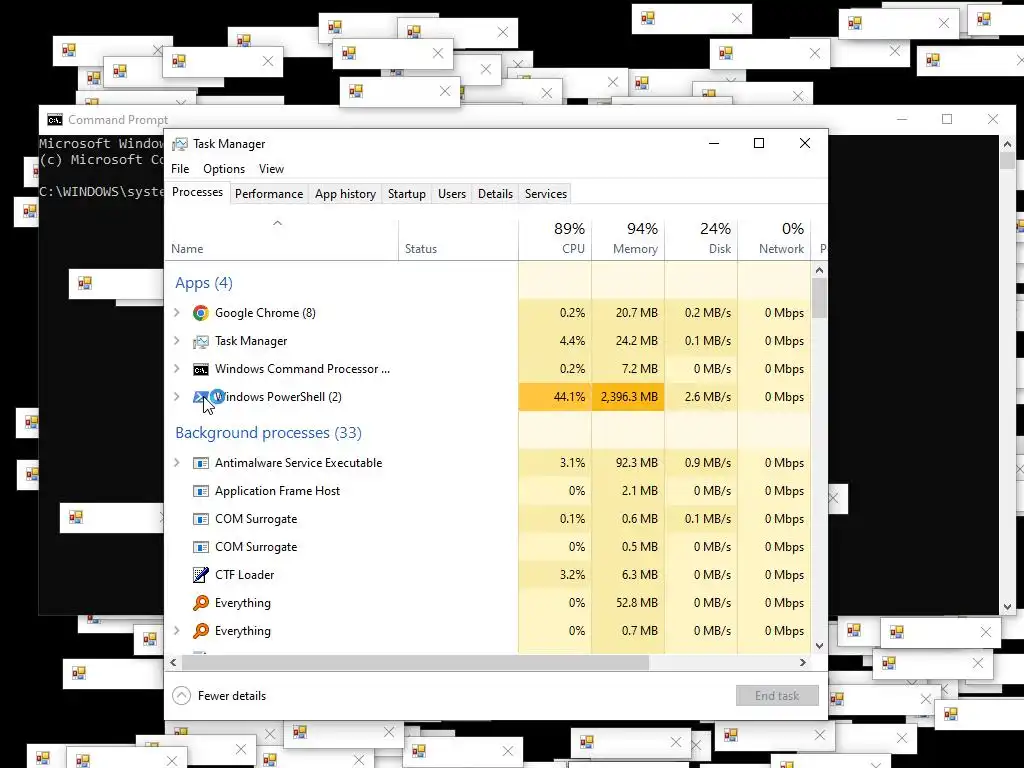Sort by the Status column header
The image size is (1024, 768).
click(x=458, y=239)
